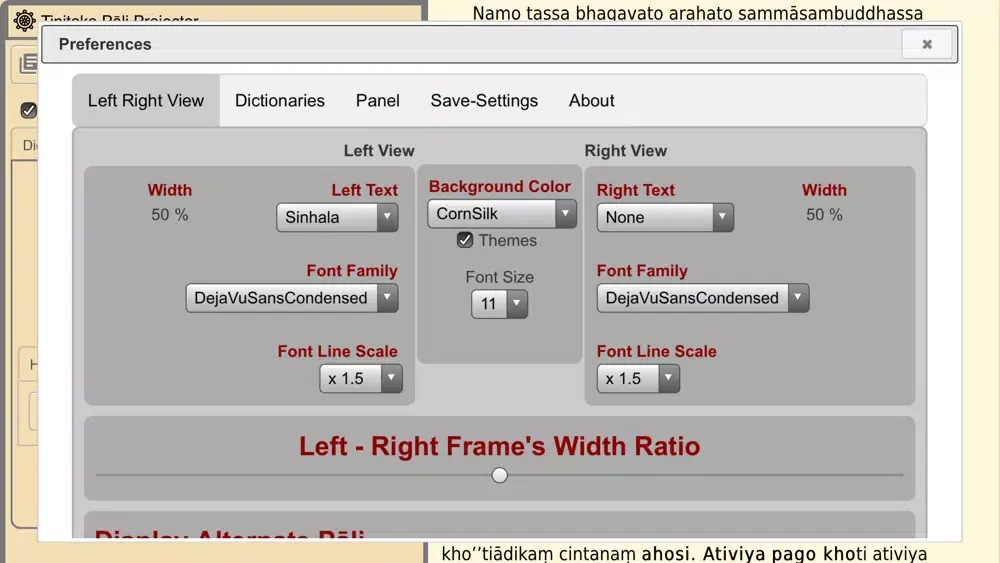This screenshot has width=1000, height=563.
Task: Toggle the Themes checkbox
Action: pos(465,240)
